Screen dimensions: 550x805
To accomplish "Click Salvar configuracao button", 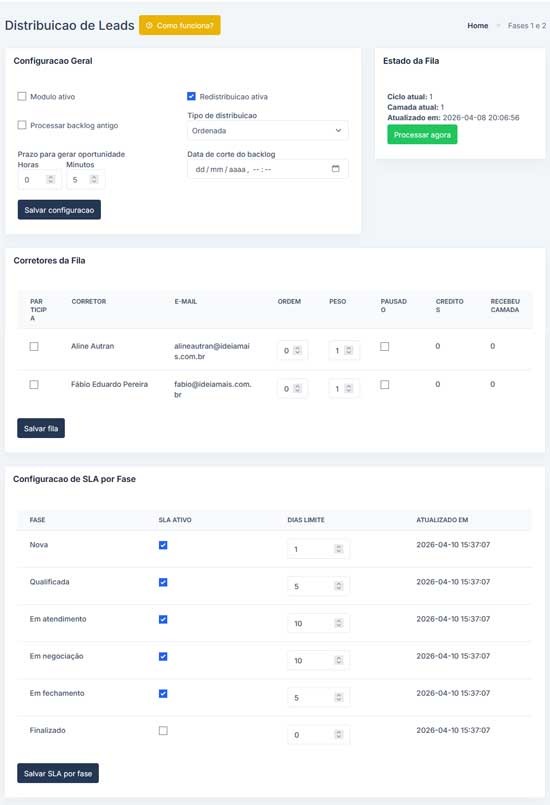I will click(x=59, y=210).
